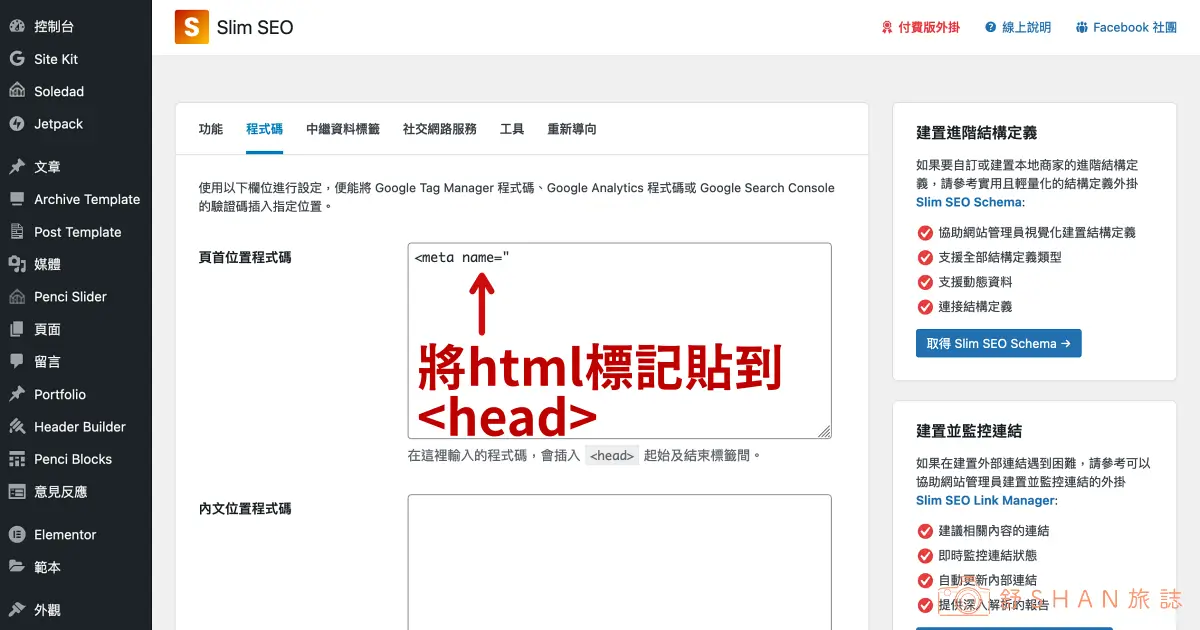The width and height of the screenshot is (1200, 630).
Task: Click the 控制台 dashboard icon in sidebar
Action: (x=17, y=27)
